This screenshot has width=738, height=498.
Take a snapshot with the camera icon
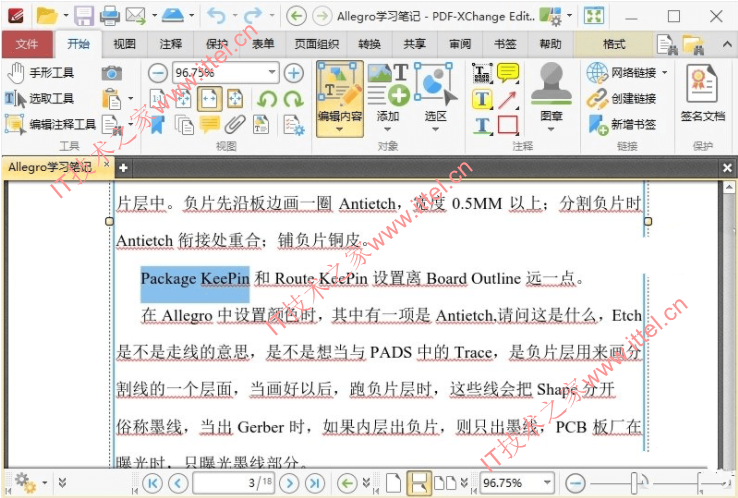pos(112,73)
